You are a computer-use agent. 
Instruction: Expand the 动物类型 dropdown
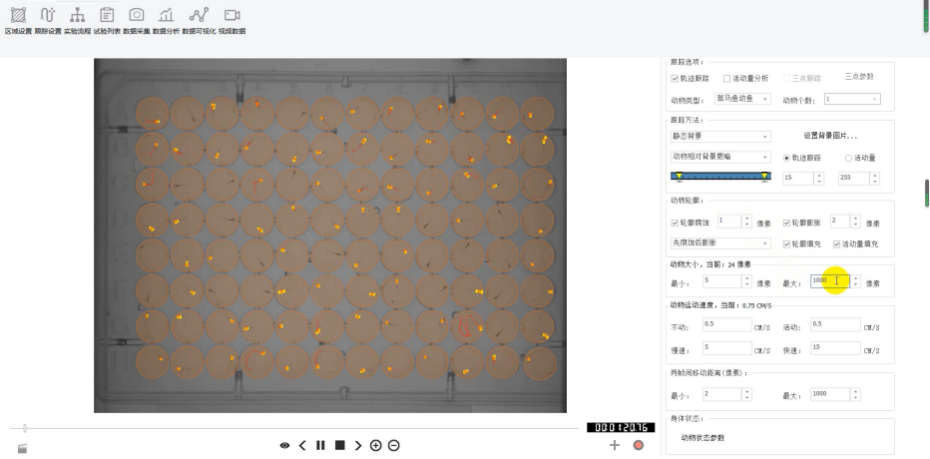tap(743, 99)
